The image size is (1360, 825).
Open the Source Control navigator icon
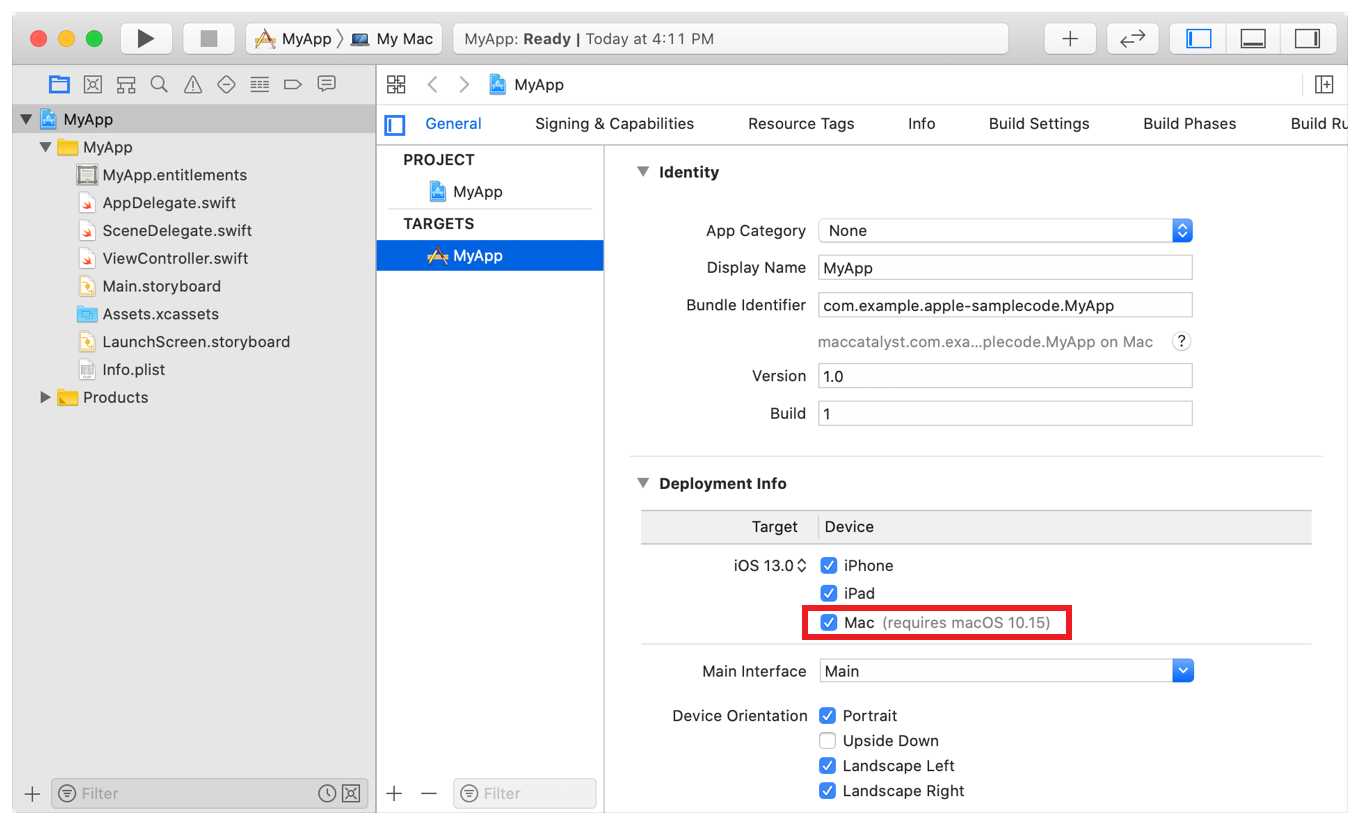[x=93, y=85]
